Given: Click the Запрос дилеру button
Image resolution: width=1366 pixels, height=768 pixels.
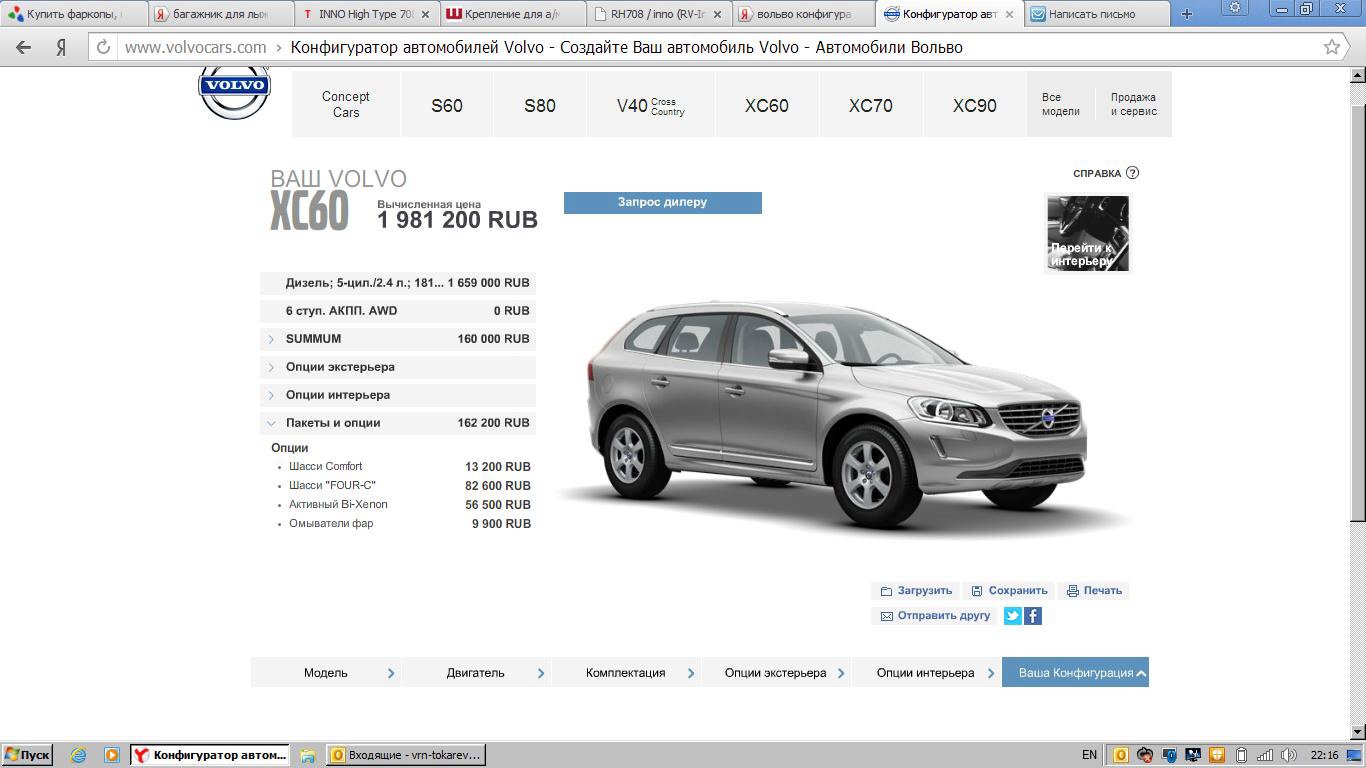Looking at the screenshot, I should 662,202.
